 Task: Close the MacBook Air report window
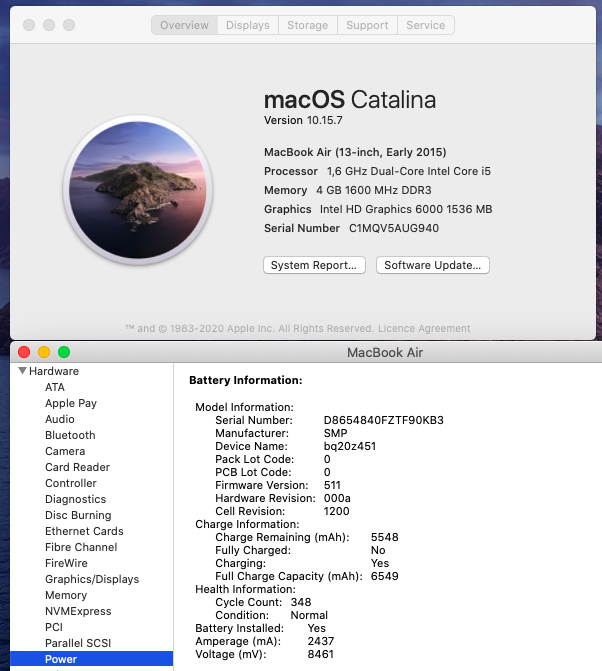[x=24, y=352]
